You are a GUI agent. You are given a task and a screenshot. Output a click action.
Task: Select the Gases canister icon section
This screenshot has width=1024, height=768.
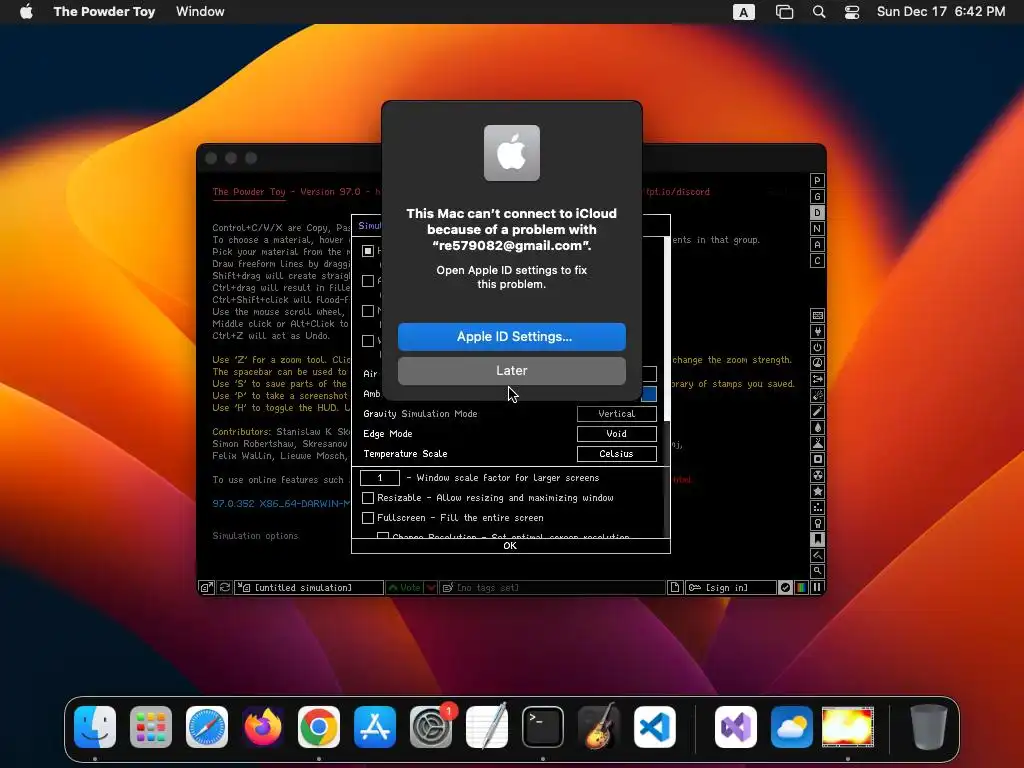pos(817,411)
